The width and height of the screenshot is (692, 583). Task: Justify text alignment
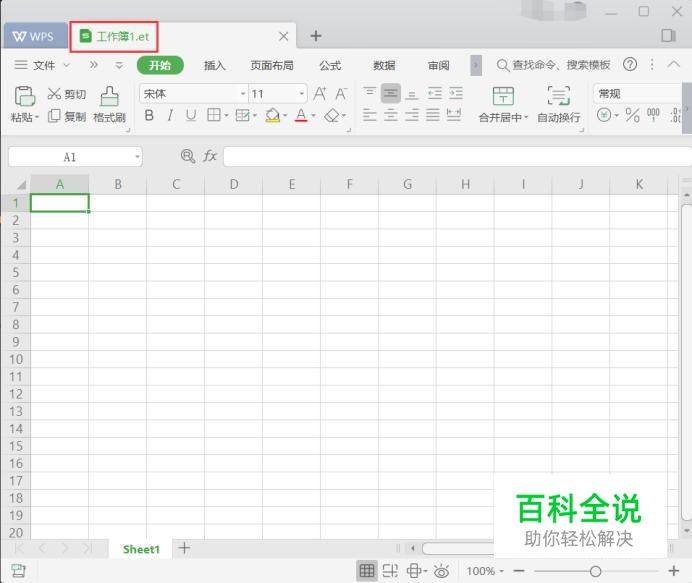point(433,115)
